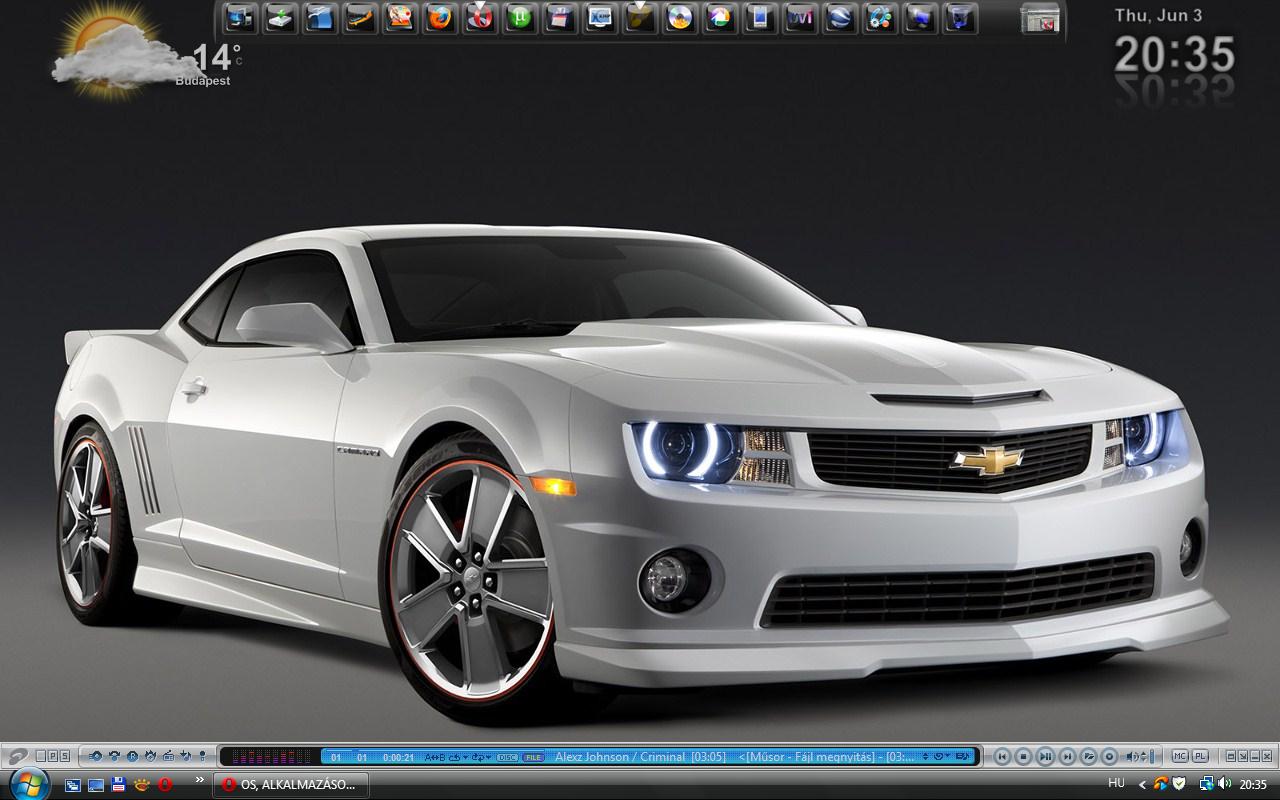Stop playback
This screenshot has width=1280, height=800.
click(1024, 757)
